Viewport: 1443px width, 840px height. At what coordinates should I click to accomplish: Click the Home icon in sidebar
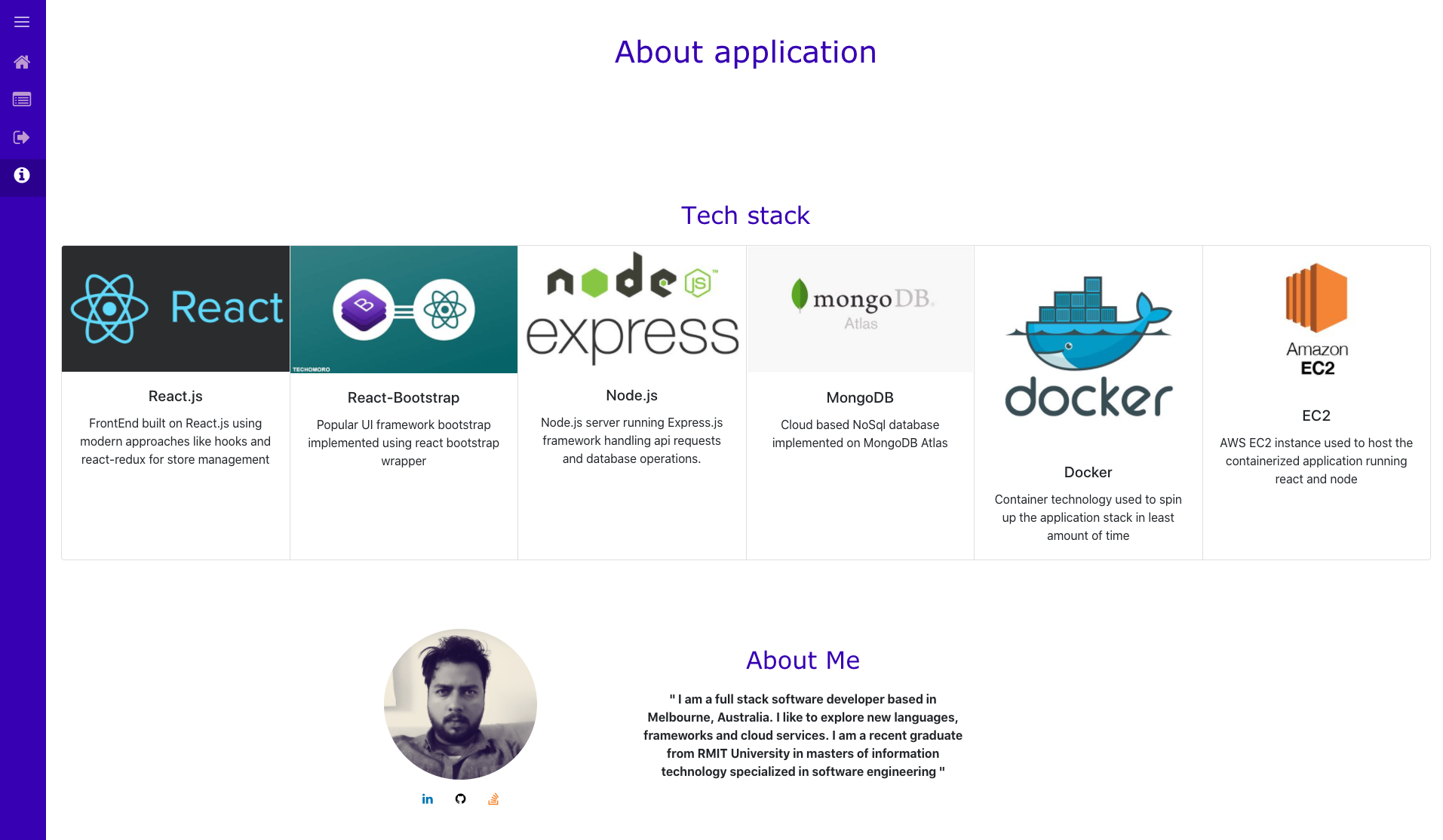(22, 62)
